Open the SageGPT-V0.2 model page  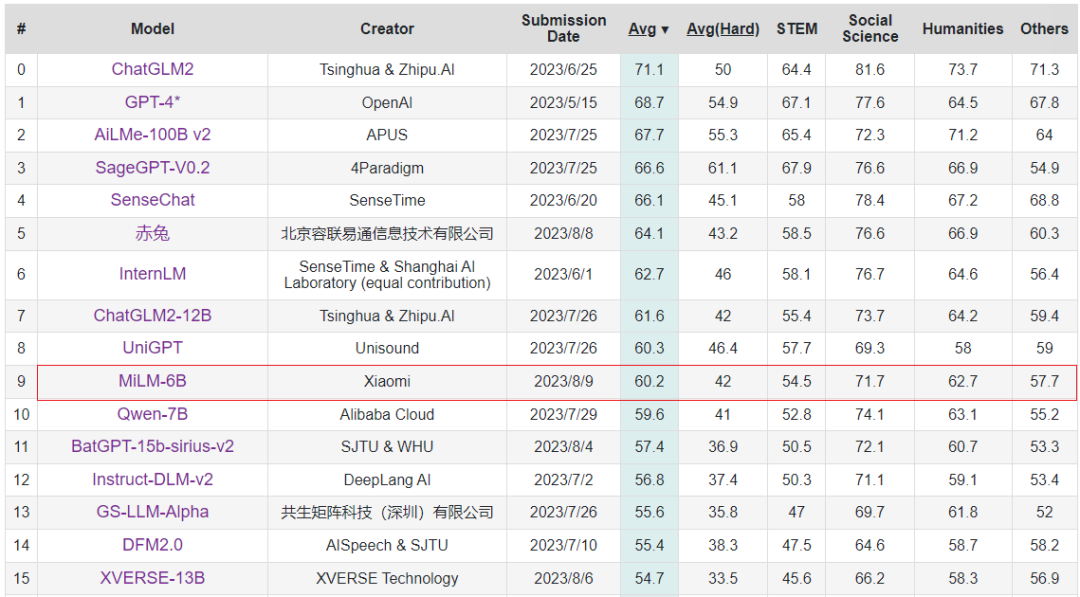[x=152, y=168]
